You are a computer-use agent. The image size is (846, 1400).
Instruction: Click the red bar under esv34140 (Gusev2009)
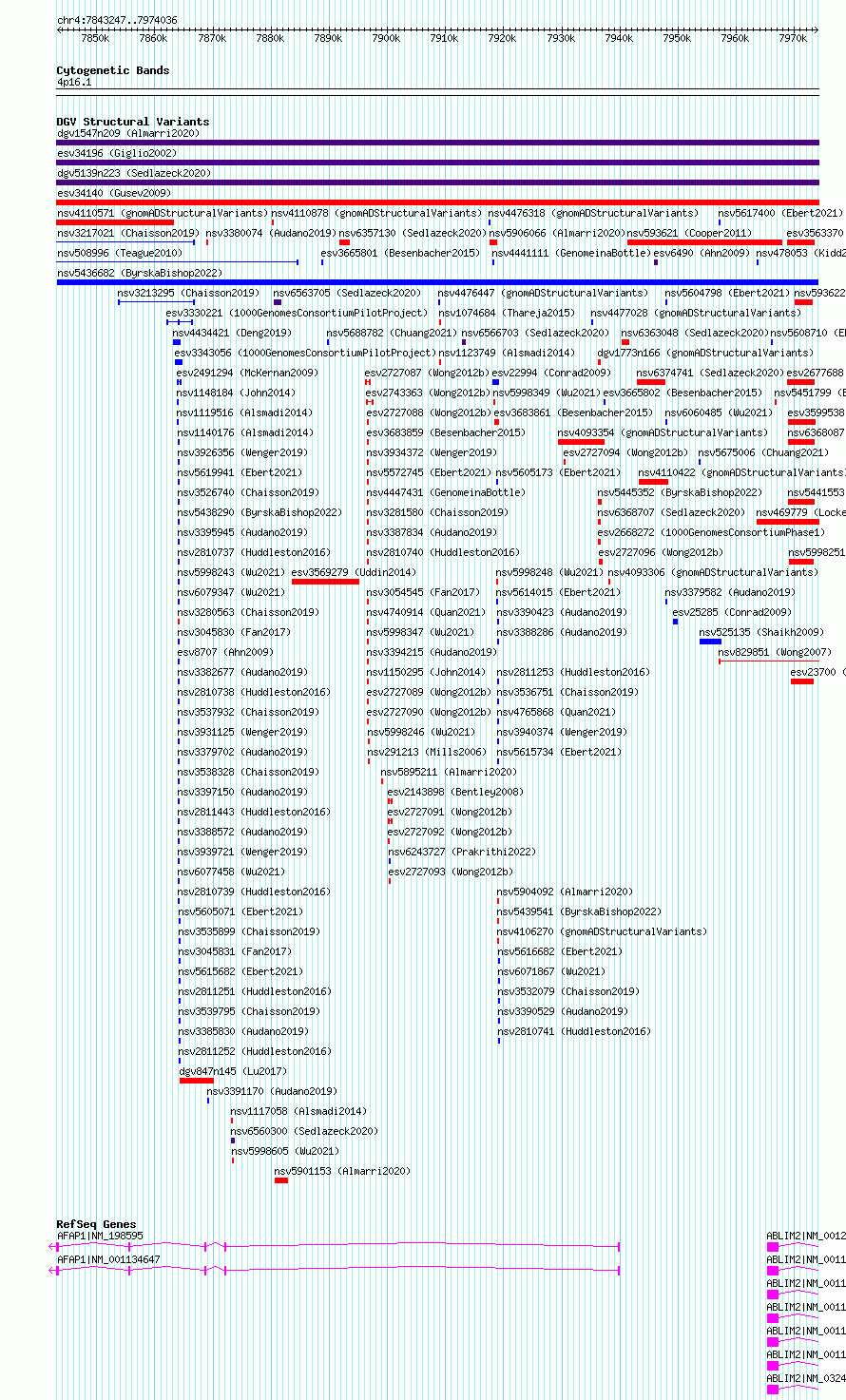coord(437,202)
